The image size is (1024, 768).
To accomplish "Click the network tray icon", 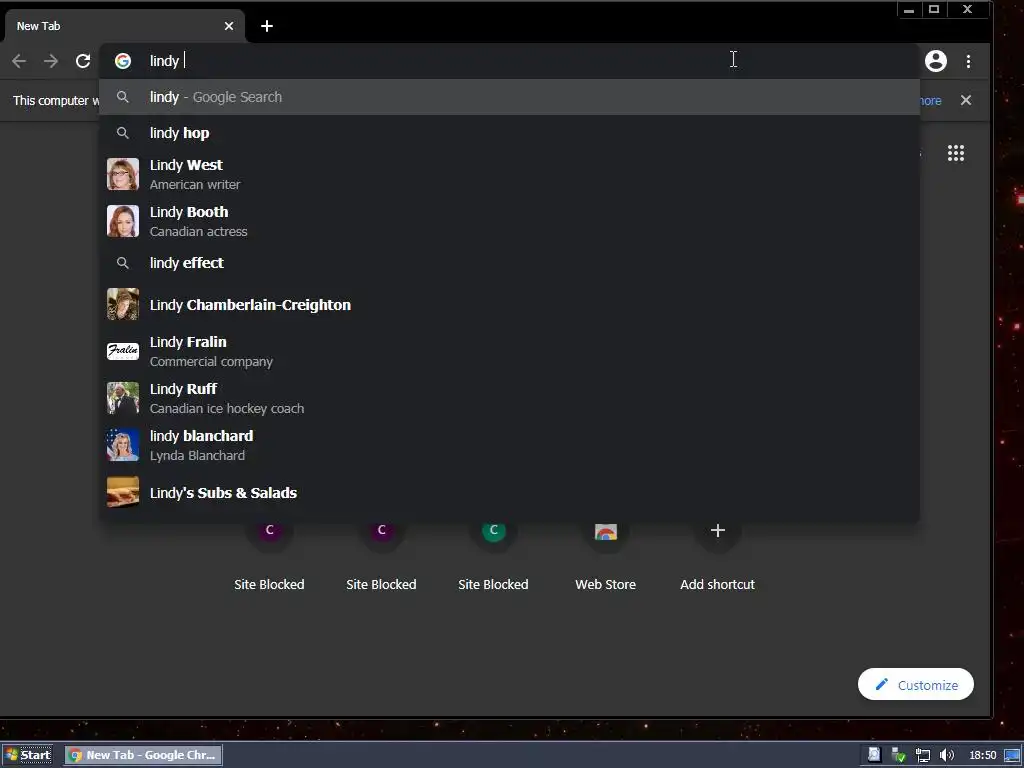I will click(x=923, y=756).
